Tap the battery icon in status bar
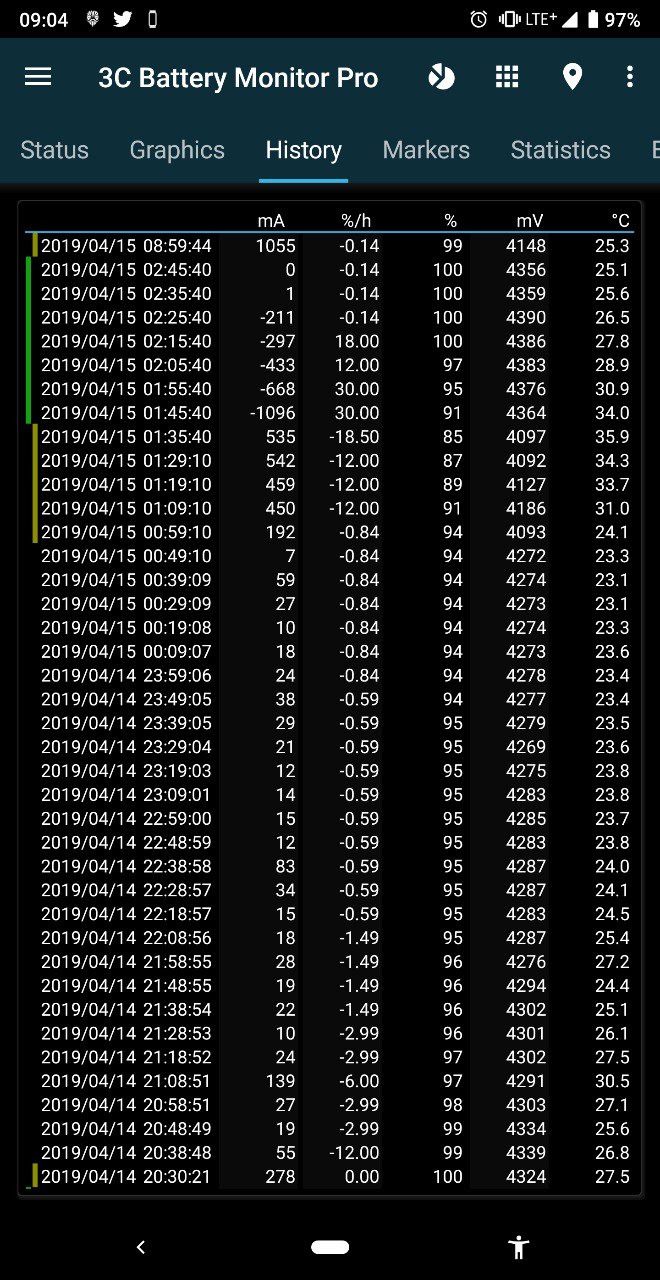This screenshot has width=660, height=1280. click(x=593, y=19)
